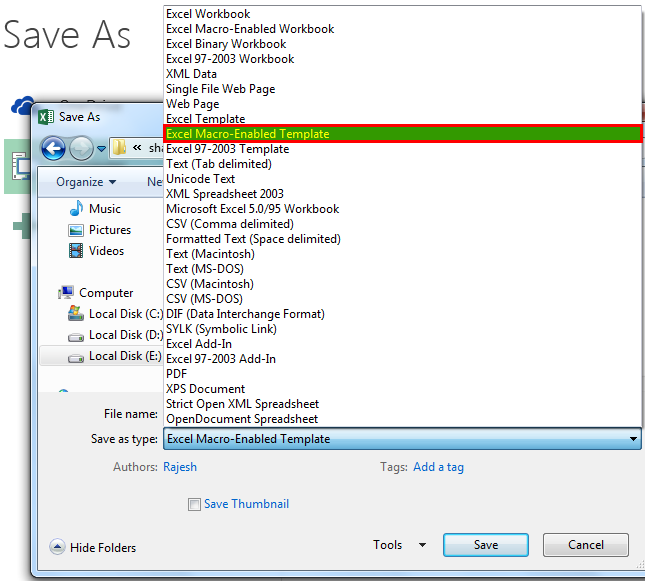The width and height of the screenshot is (645, 581).
Task: Pick PDF from the type list
Action: [402, 374]
